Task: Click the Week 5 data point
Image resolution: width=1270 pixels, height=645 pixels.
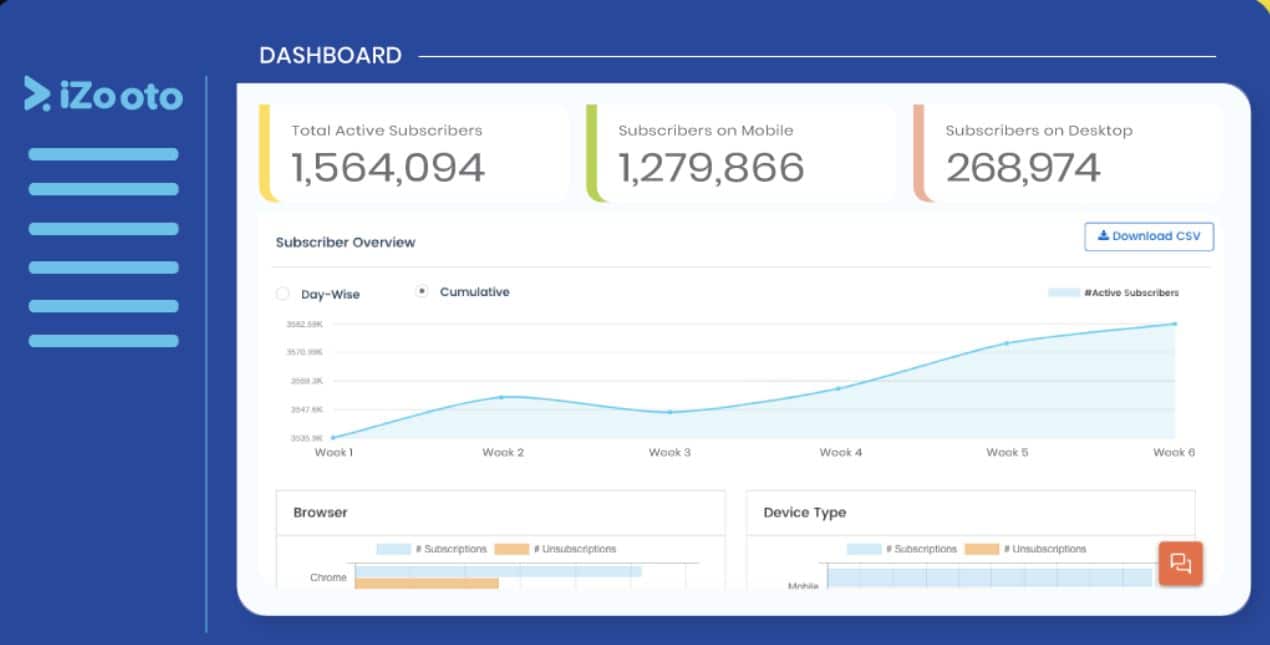Action: 1006,343
